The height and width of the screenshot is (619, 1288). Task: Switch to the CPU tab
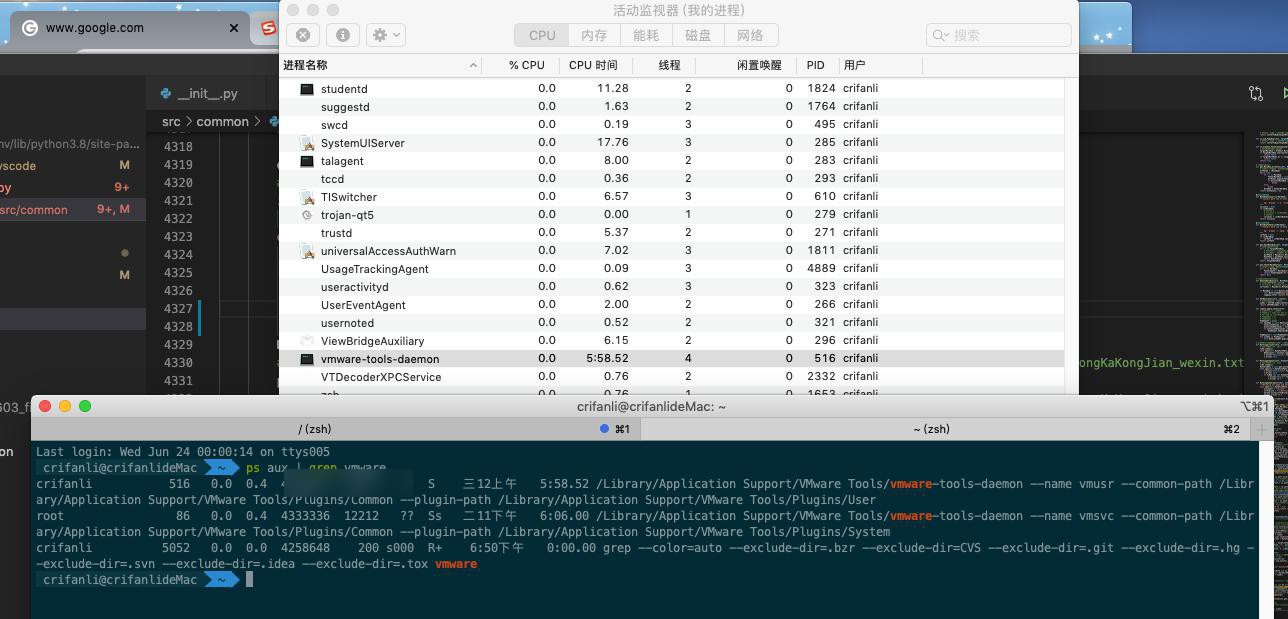[x=542, y=35]
